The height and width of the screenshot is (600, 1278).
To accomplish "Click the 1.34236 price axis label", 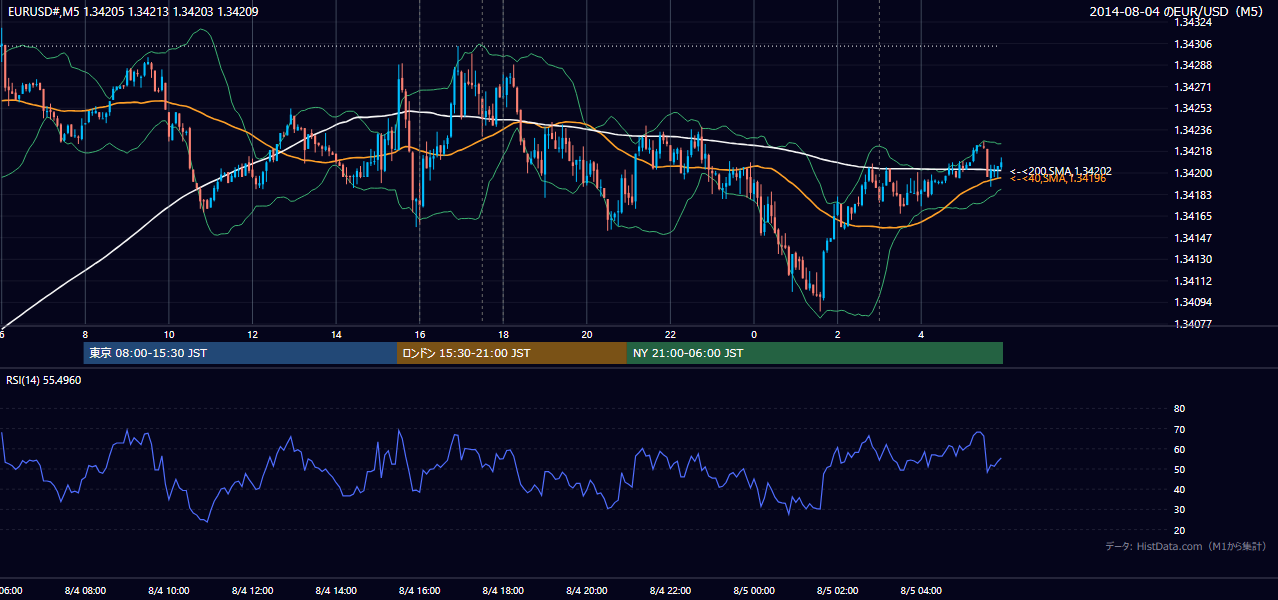I will tap(1193, 130).
